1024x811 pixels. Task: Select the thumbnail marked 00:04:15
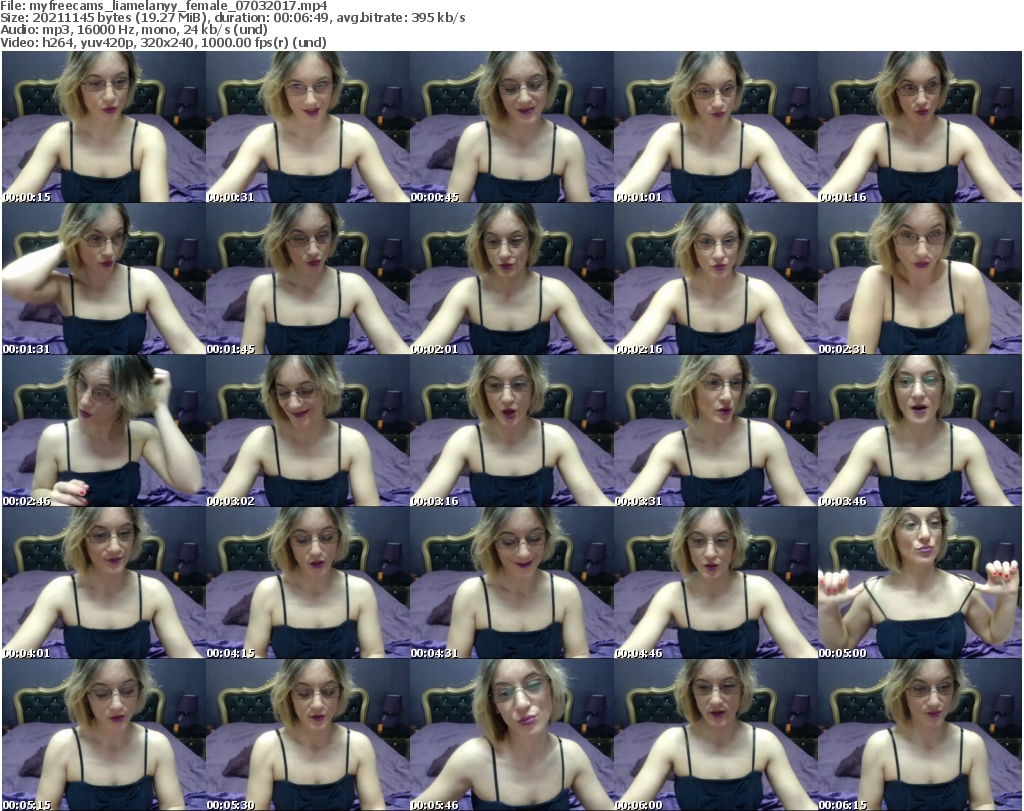308,583
